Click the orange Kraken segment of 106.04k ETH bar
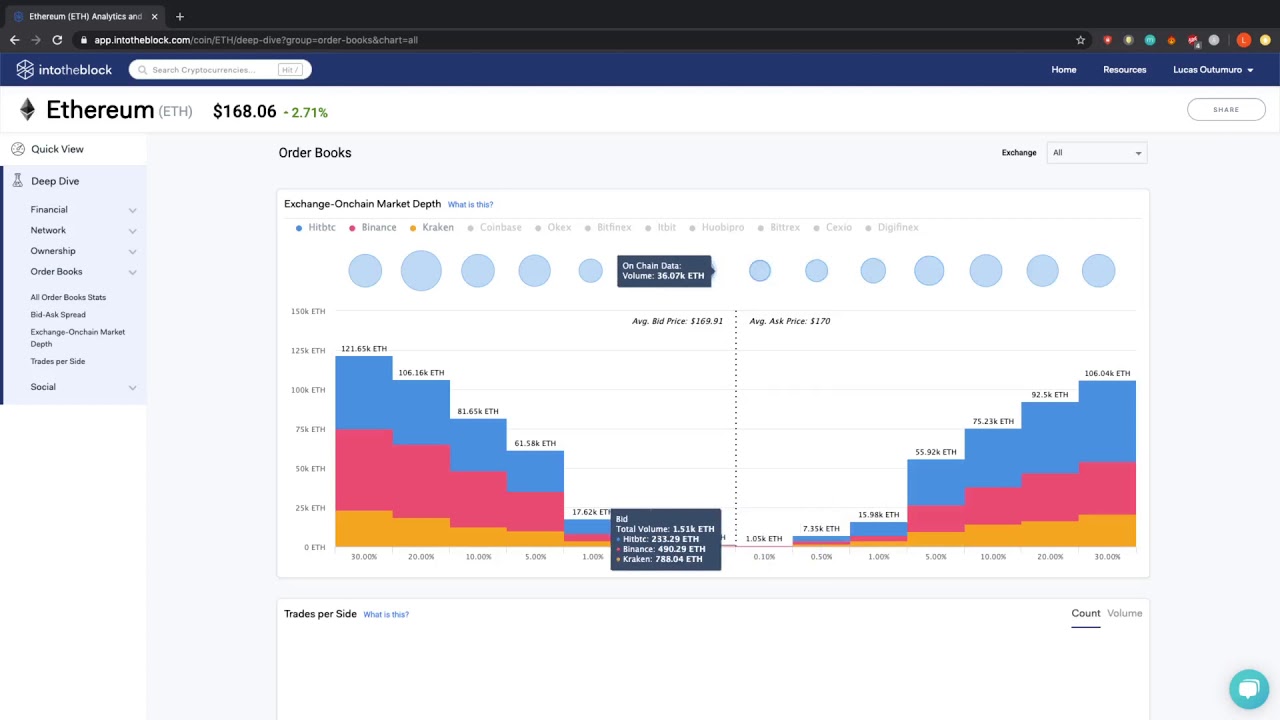1280x720 pixels. click(x=1107, y=530)
